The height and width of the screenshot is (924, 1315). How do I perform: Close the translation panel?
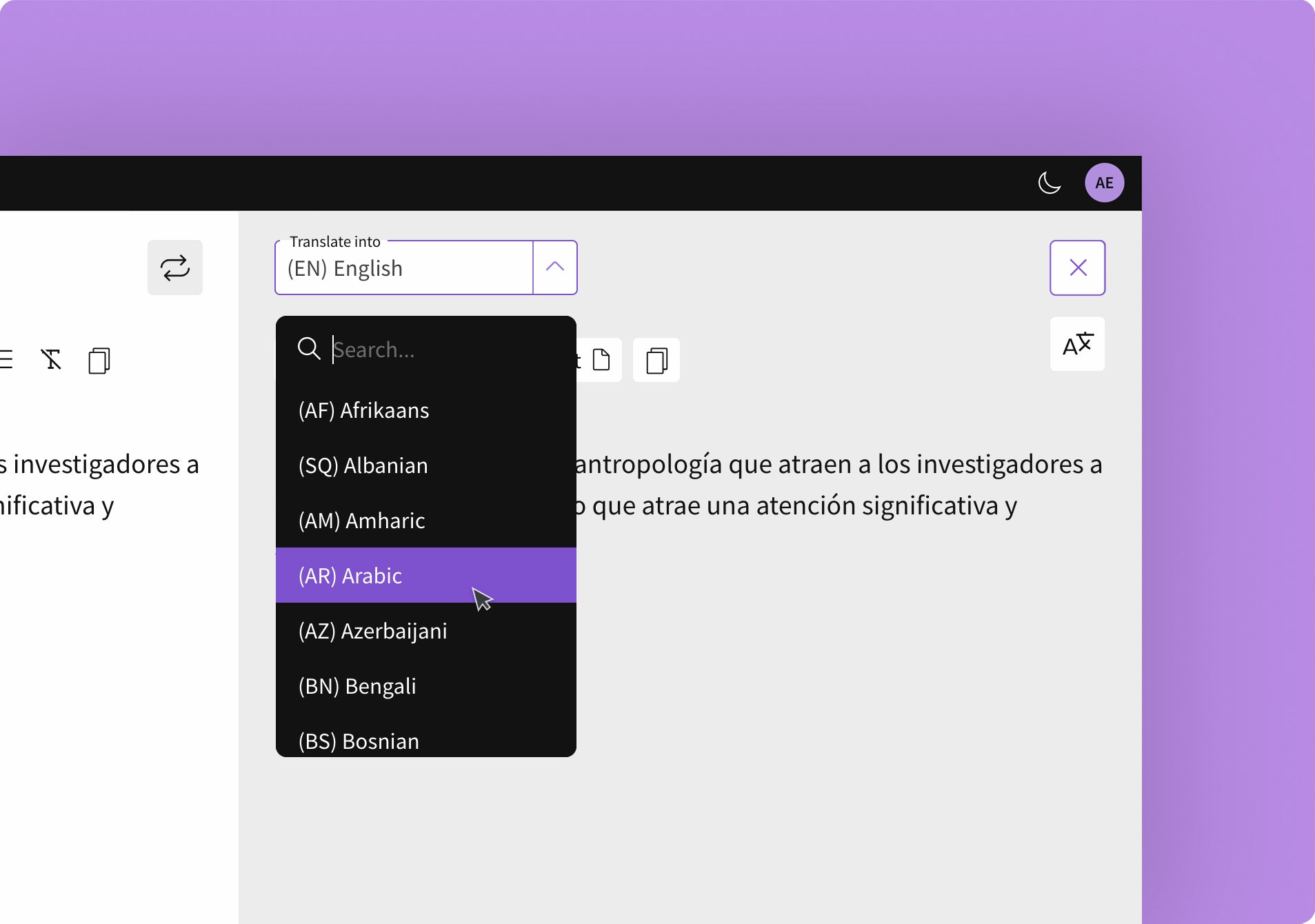(x=1077, y=268)
